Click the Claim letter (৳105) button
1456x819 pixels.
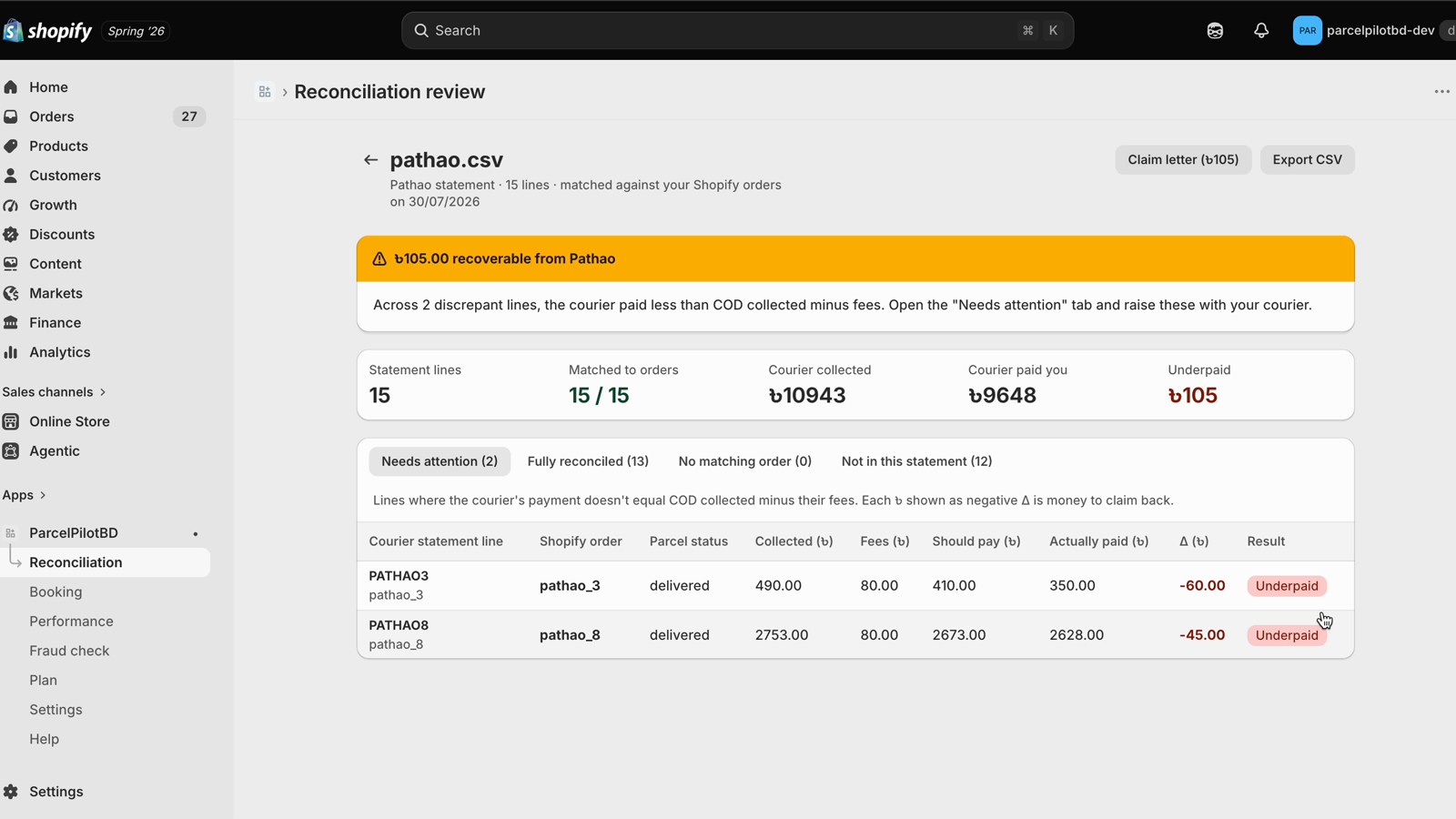pos(1183,159)
